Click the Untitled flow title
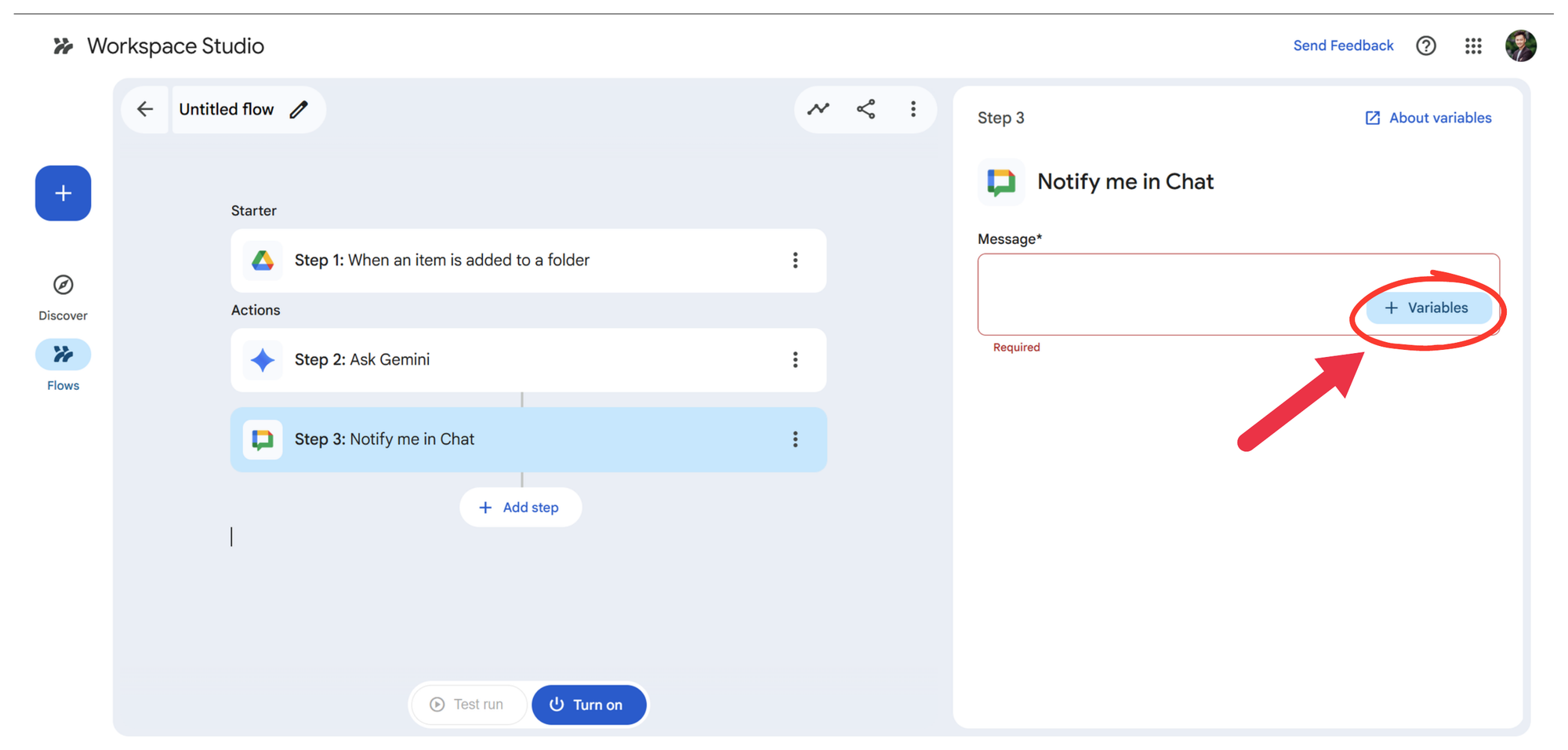The image size is (1568, 750). 227,109
